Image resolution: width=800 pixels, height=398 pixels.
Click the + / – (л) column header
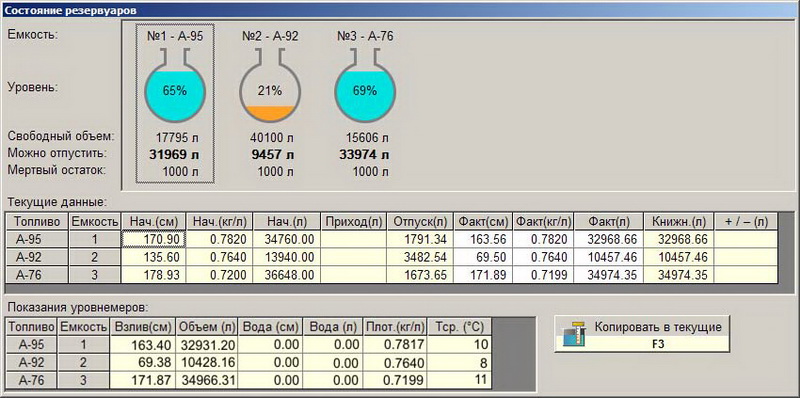point(746,221)
